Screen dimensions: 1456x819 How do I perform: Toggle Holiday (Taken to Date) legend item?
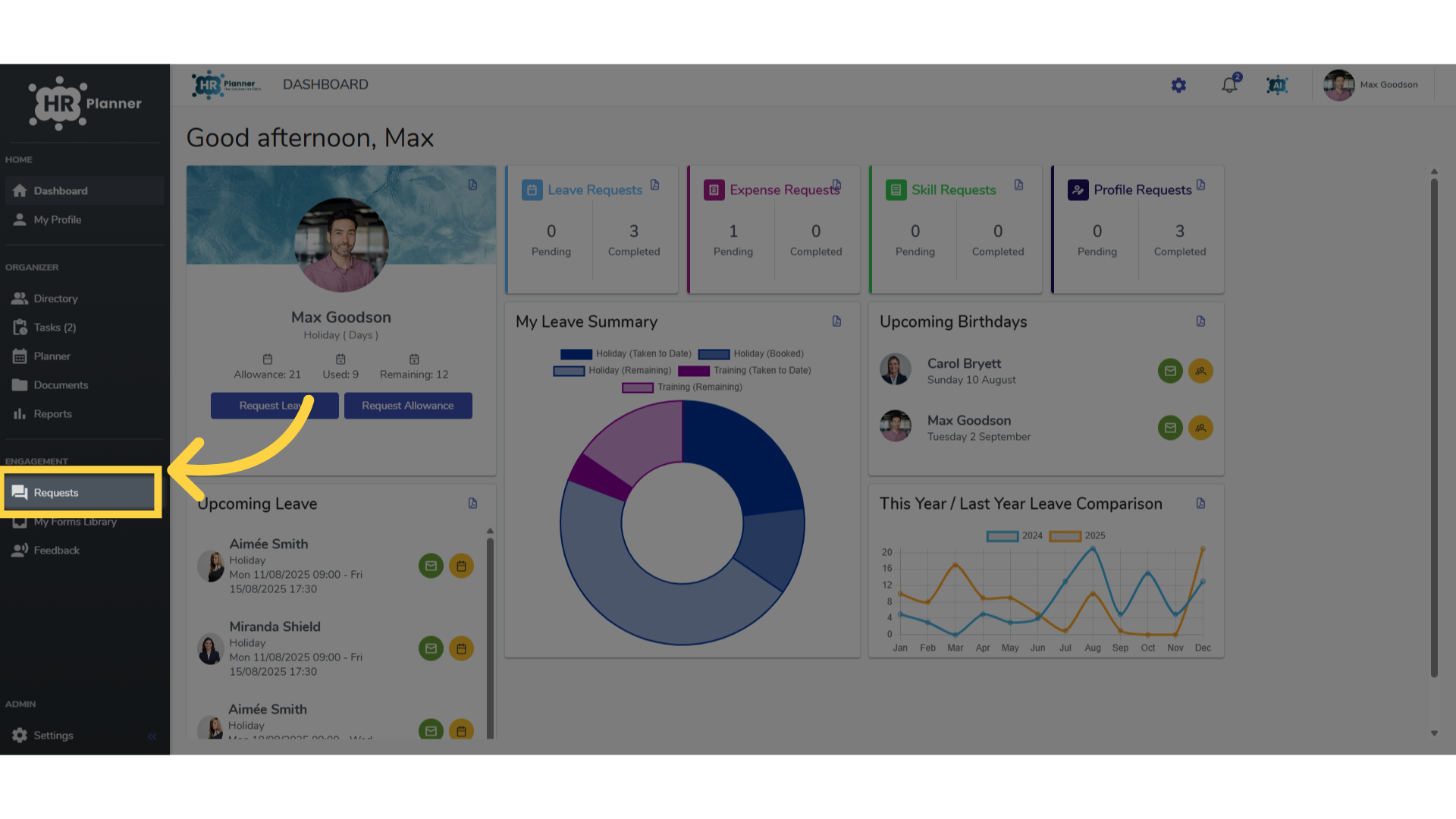pos(626,354)
